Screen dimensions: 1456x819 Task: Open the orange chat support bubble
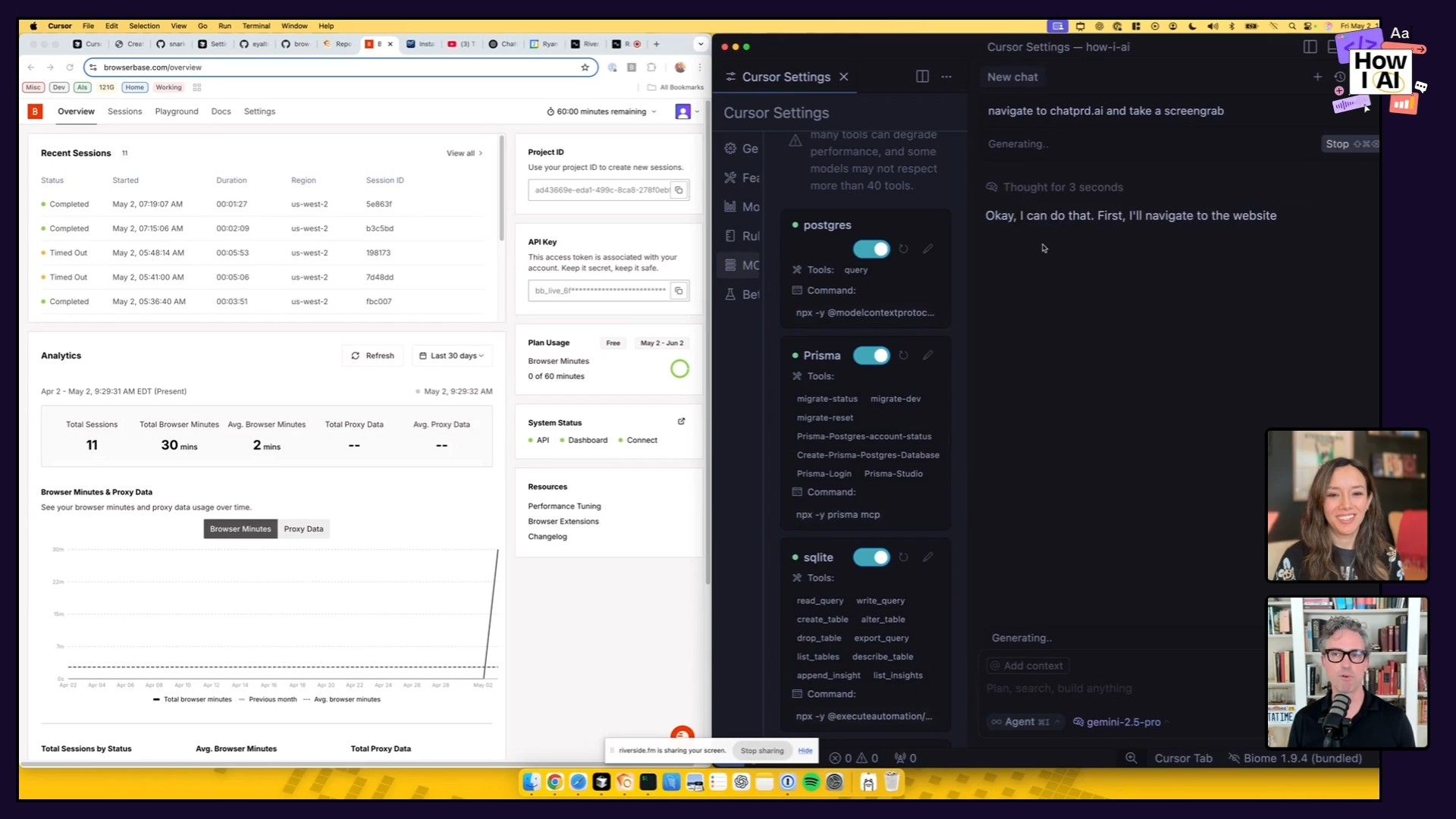[x=682, y=734]
